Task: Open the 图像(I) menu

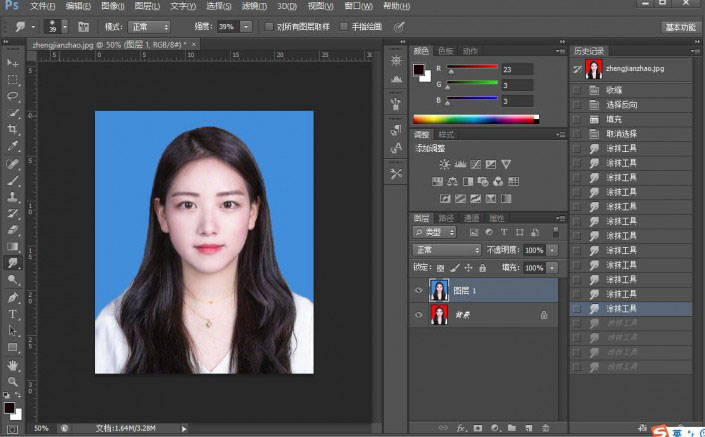Action: [x=111, y=6]
